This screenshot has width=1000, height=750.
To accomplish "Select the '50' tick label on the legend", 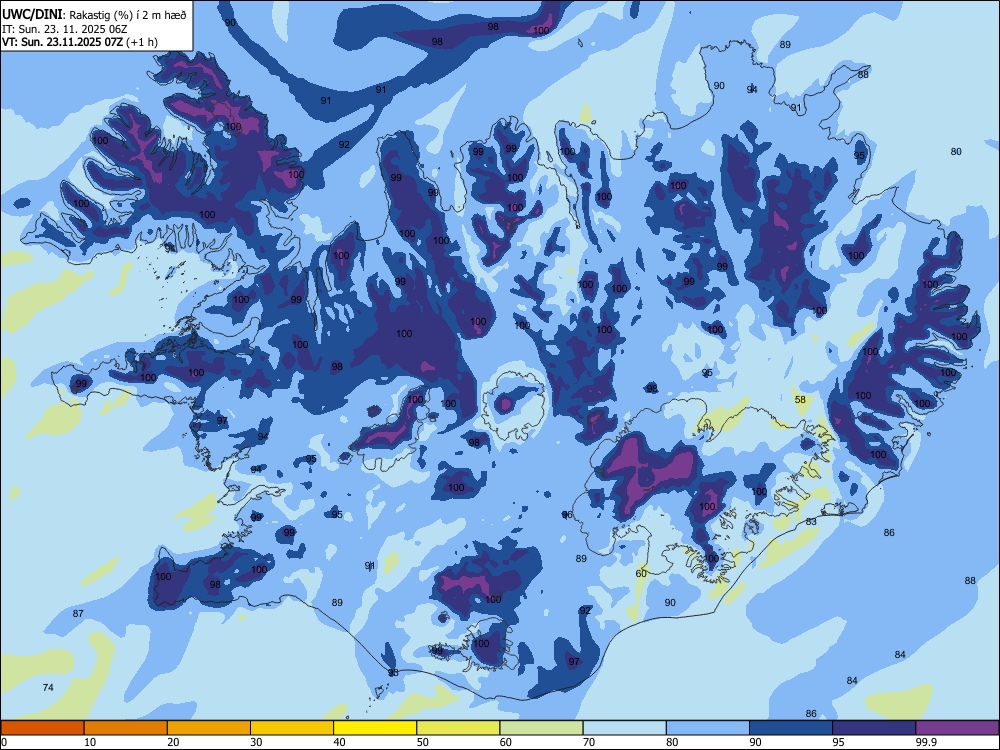I will point(423,742).
